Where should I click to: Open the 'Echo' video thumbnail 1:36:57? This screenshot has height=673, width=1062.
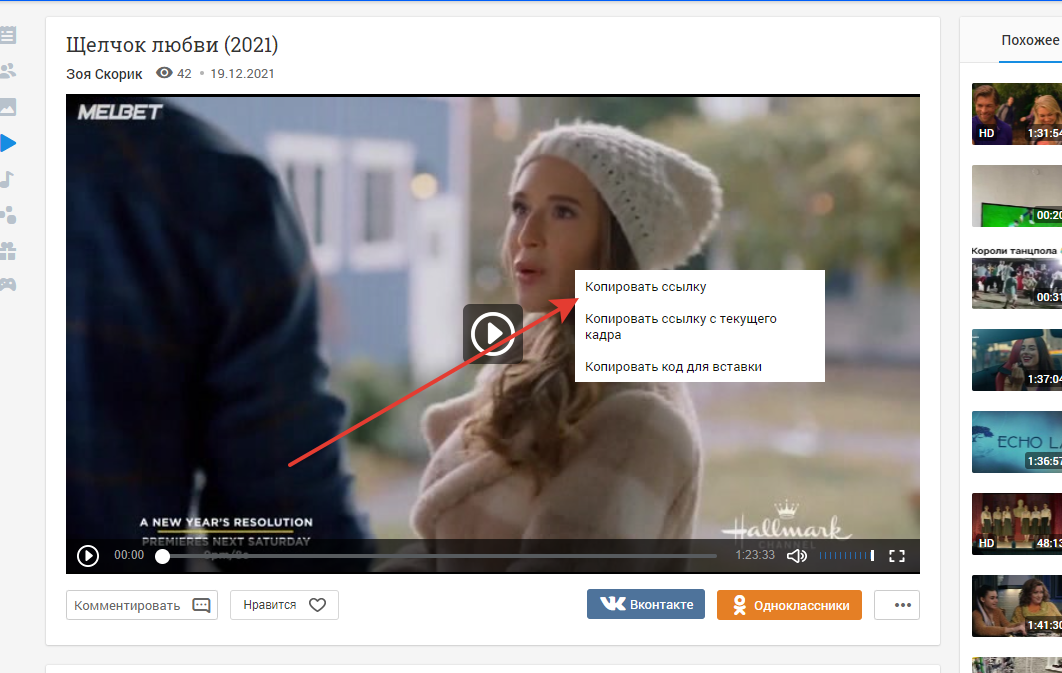click(x=1017, y=442)
